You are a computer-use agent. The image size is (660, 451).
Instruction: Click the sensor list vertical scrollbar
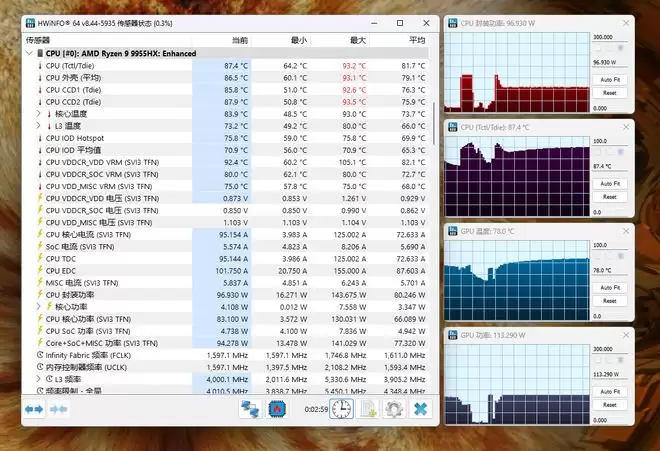[434, 123]
